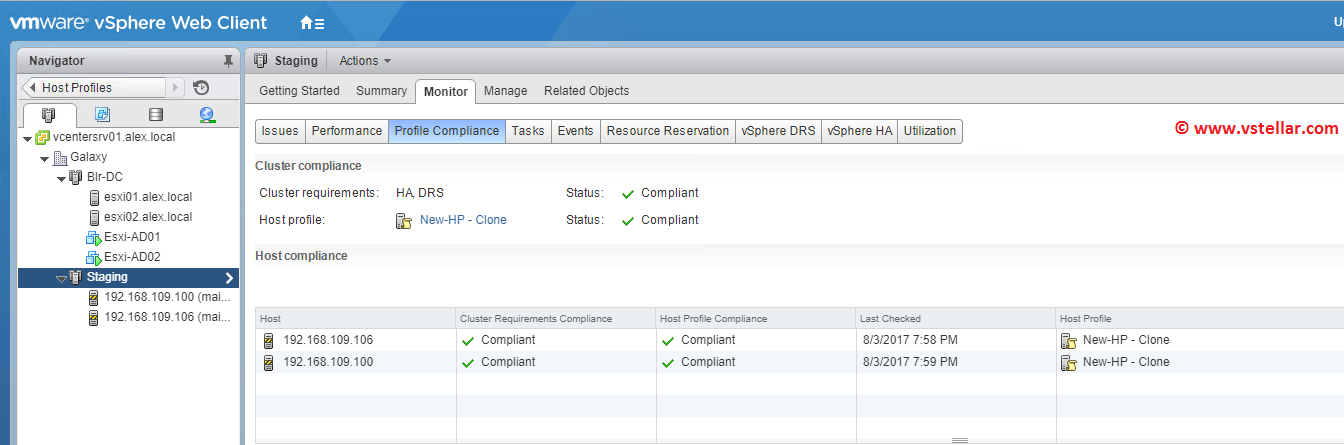Select the VMs and Templates inventory icon
This screenshot has height=445, width=1344.
click(102, 115)
